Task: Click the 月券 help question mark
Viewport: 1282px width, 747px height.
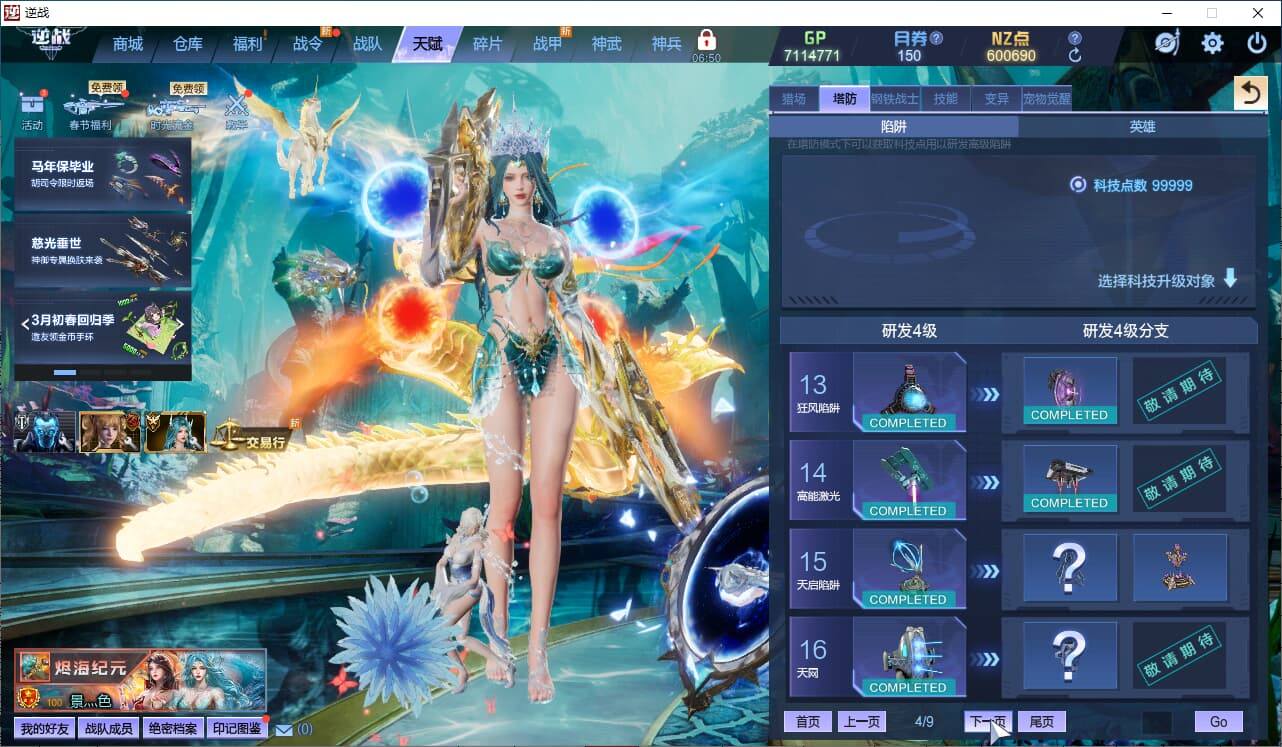Action: coord(937,39)
